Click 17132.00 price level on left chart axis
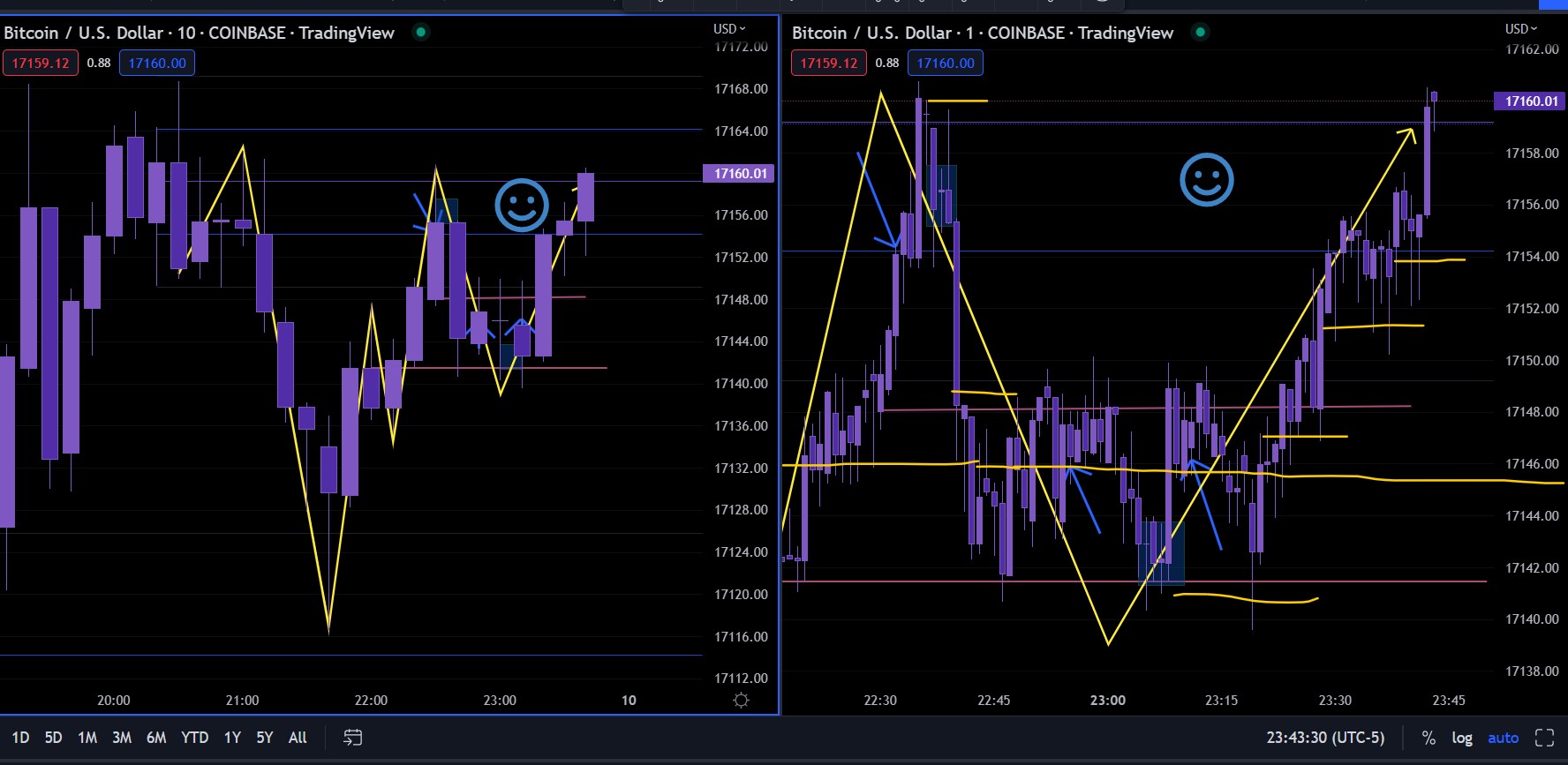This screenshot has width=1568, height=765. tap(741, 469)
